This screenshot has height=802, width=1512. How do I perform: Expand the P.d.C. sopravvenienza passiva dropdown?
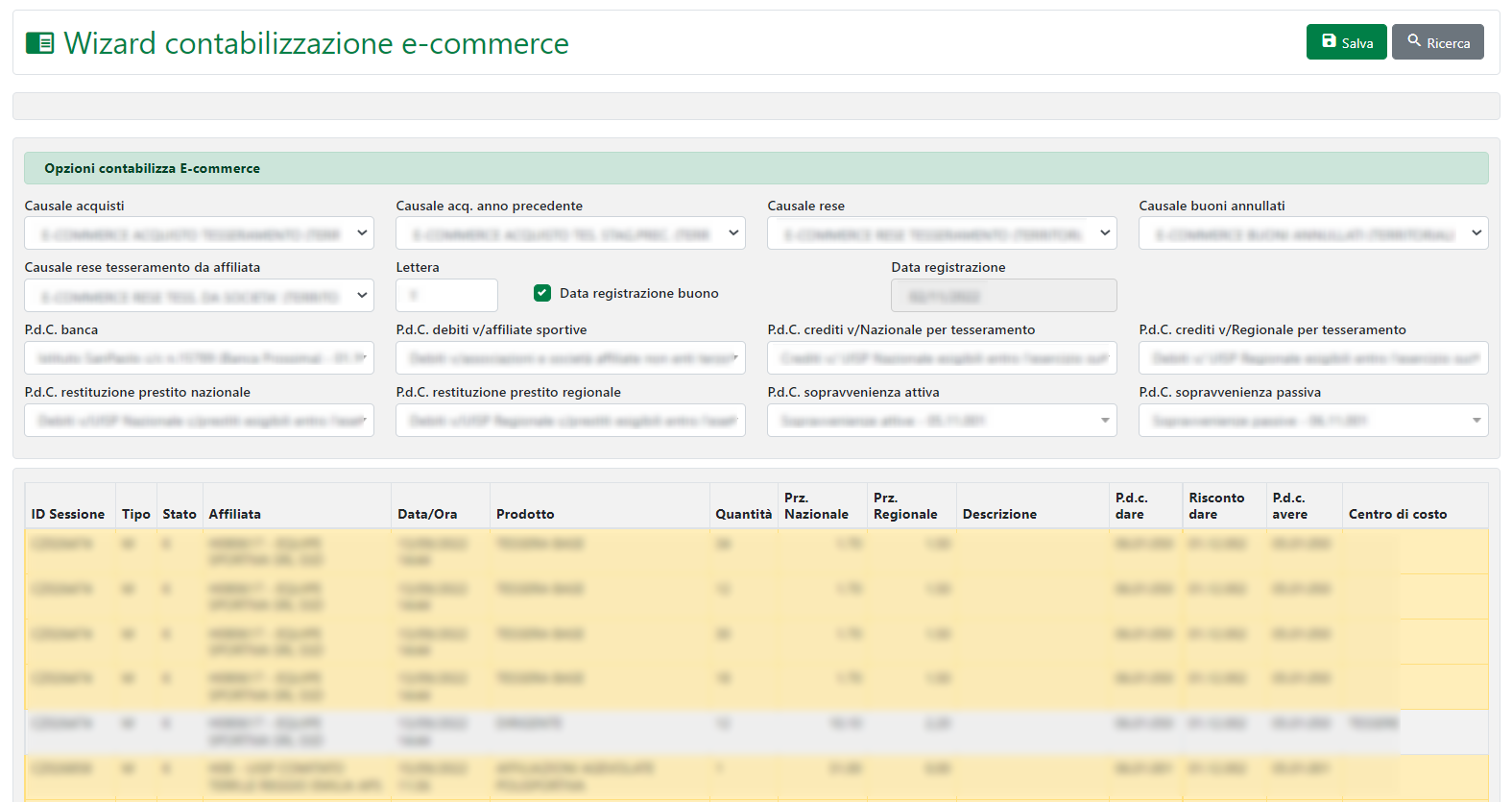[x=1312, y=421]
